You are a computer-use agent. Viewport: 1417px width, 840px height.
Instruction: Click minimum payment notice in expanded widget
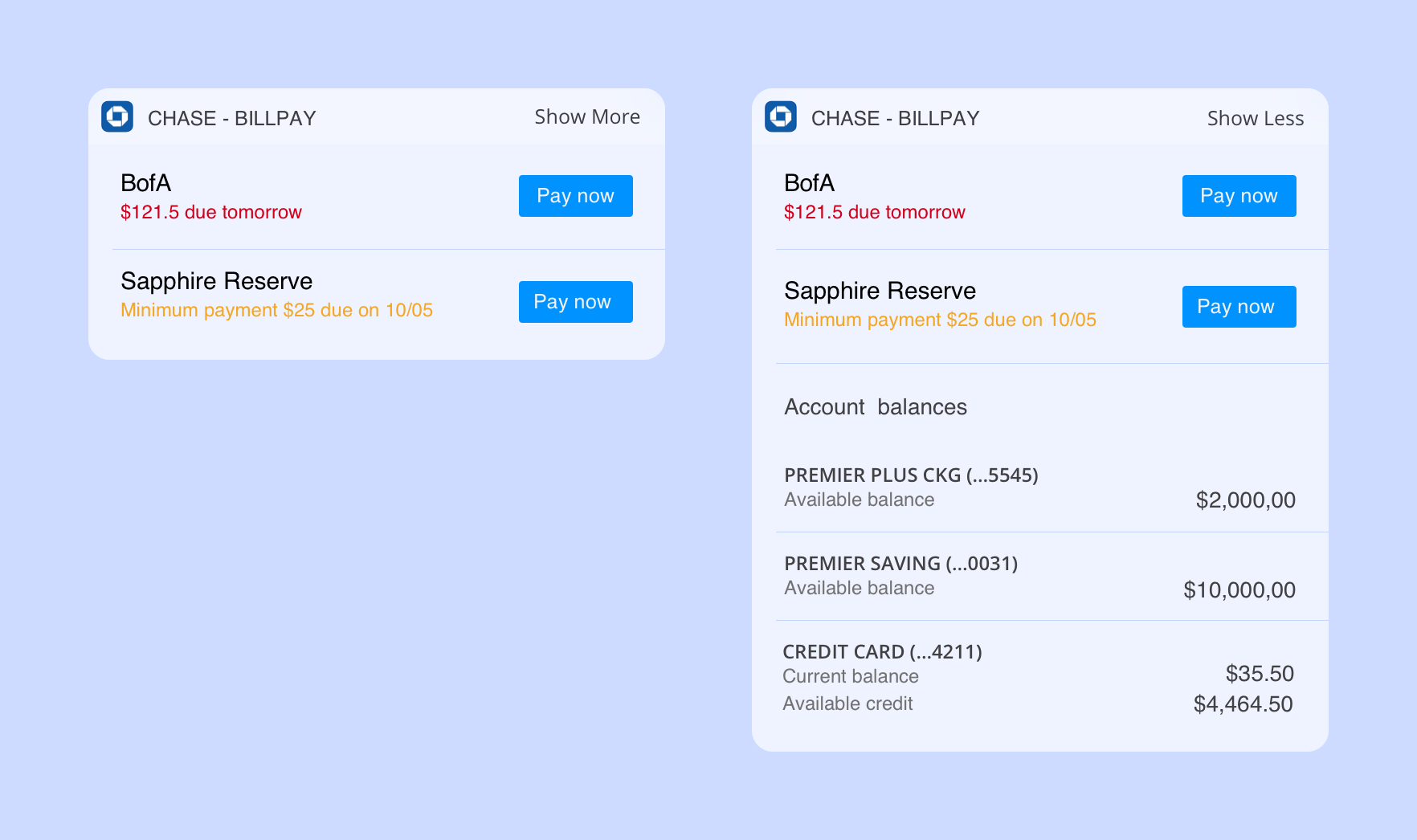940,320
